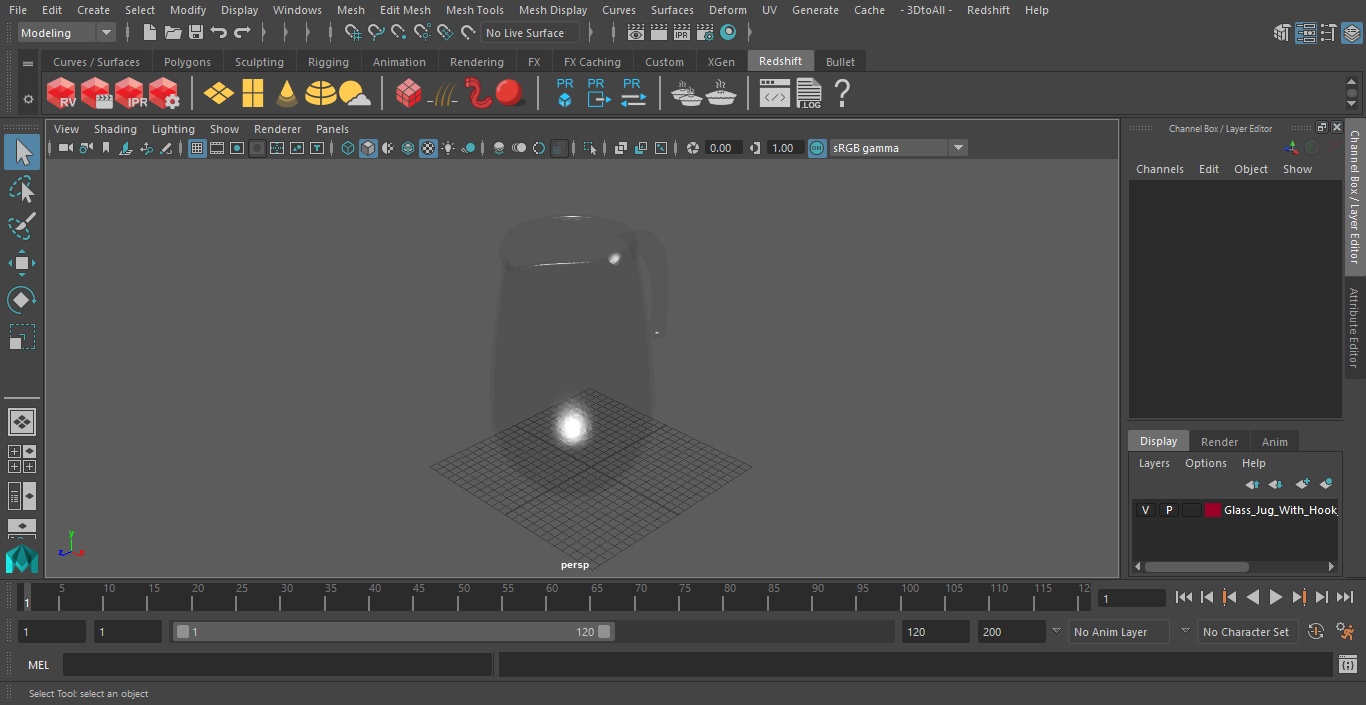The width and height of the screenshot is (1366, 705).
Task: Toggle the P playback box of Glass_Jug layer
Action: (x=1168, y=510)
